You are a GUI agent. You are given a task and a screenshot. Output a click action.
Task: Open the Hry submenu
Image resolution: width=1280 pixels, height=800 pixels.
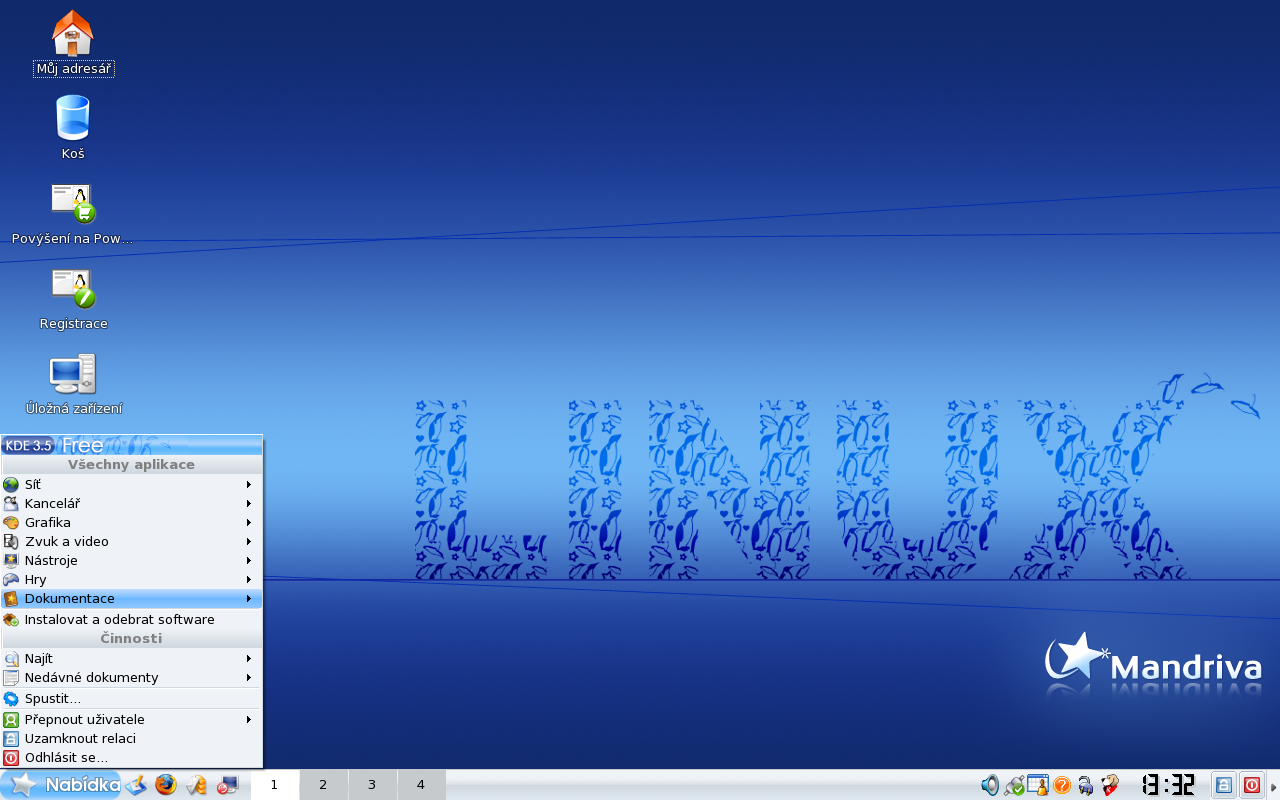tap(131, 579)
